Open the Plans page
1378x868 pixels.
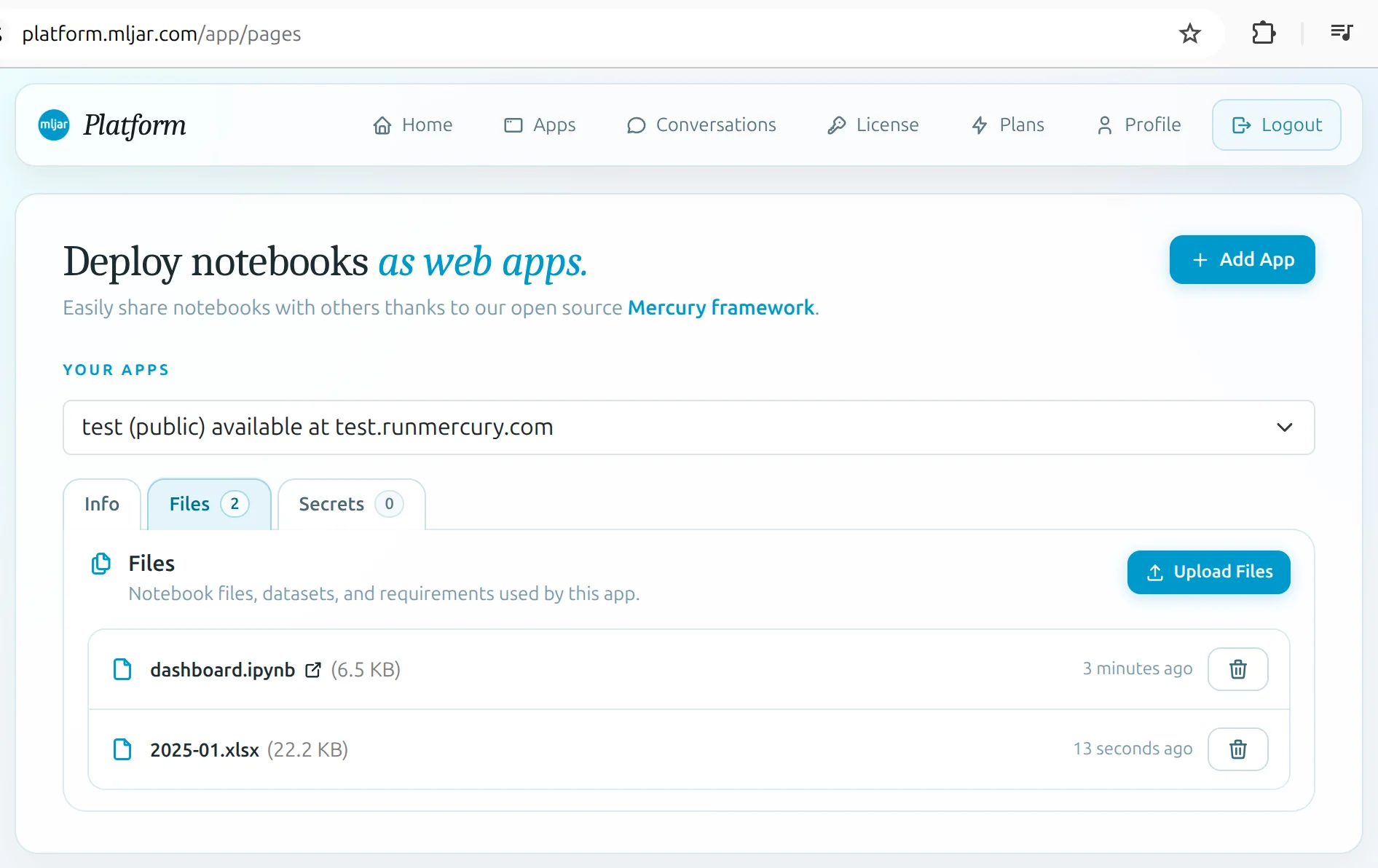[x=1008, y=125]
